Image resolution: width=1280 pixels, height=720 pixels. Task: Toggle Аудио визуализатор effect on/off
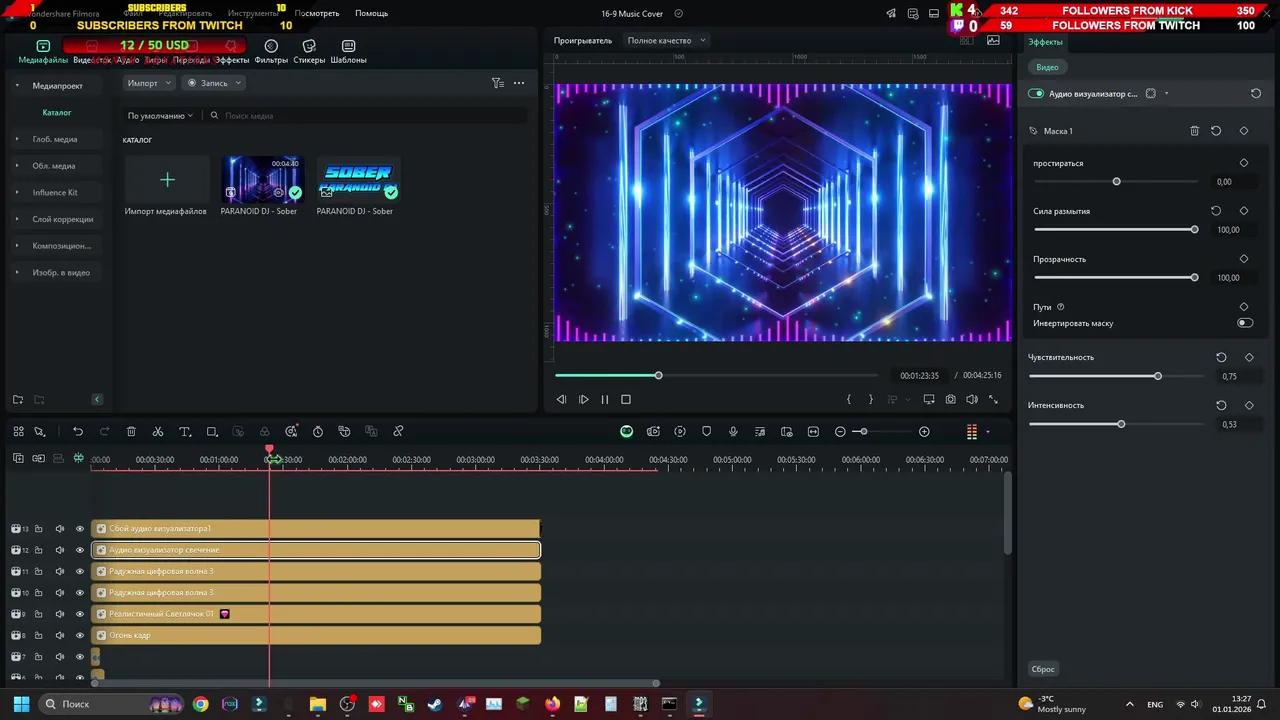[x=1036, y=94]
